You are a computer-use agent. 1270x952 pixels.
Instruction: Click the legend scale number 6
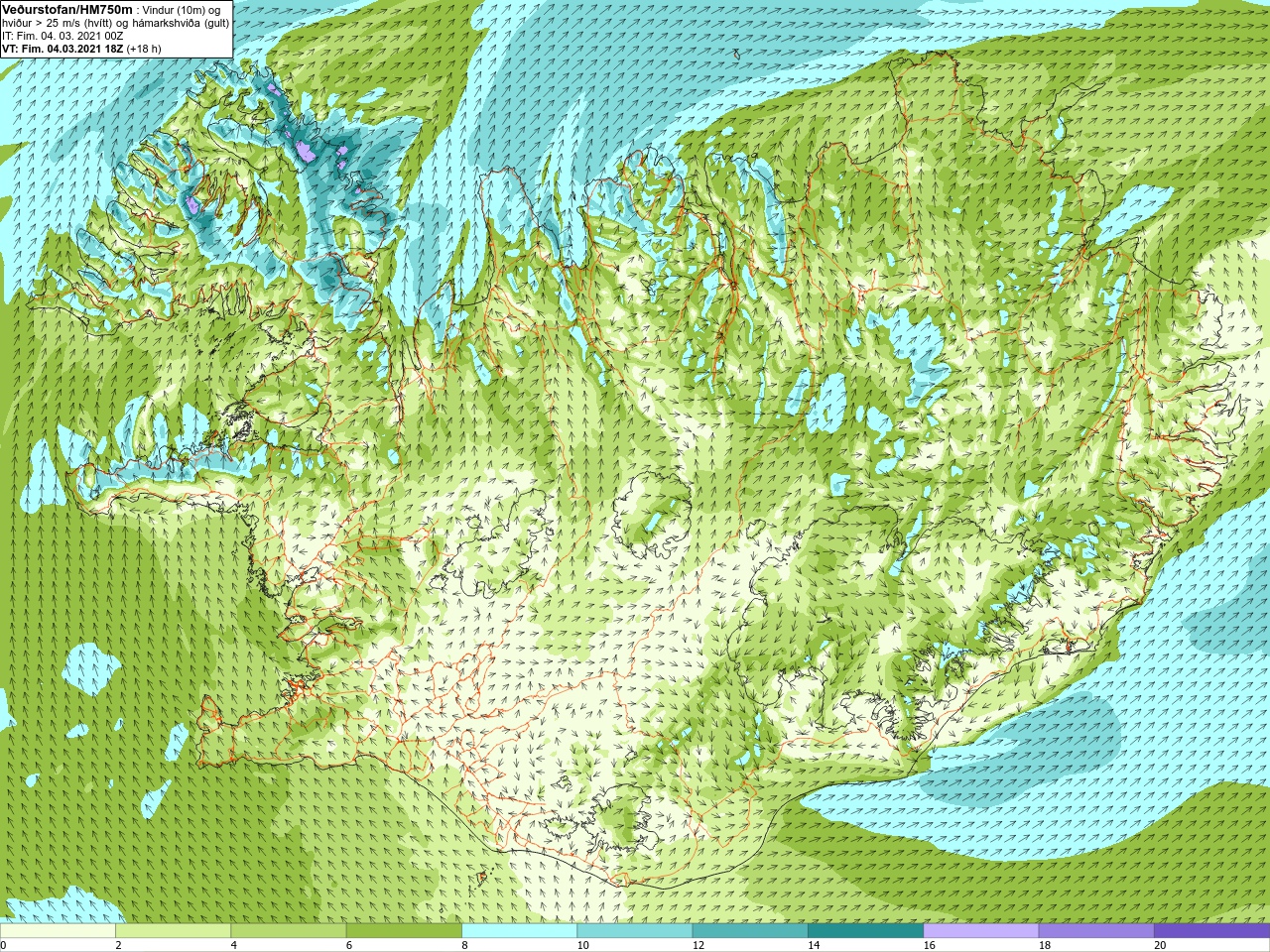349,945
